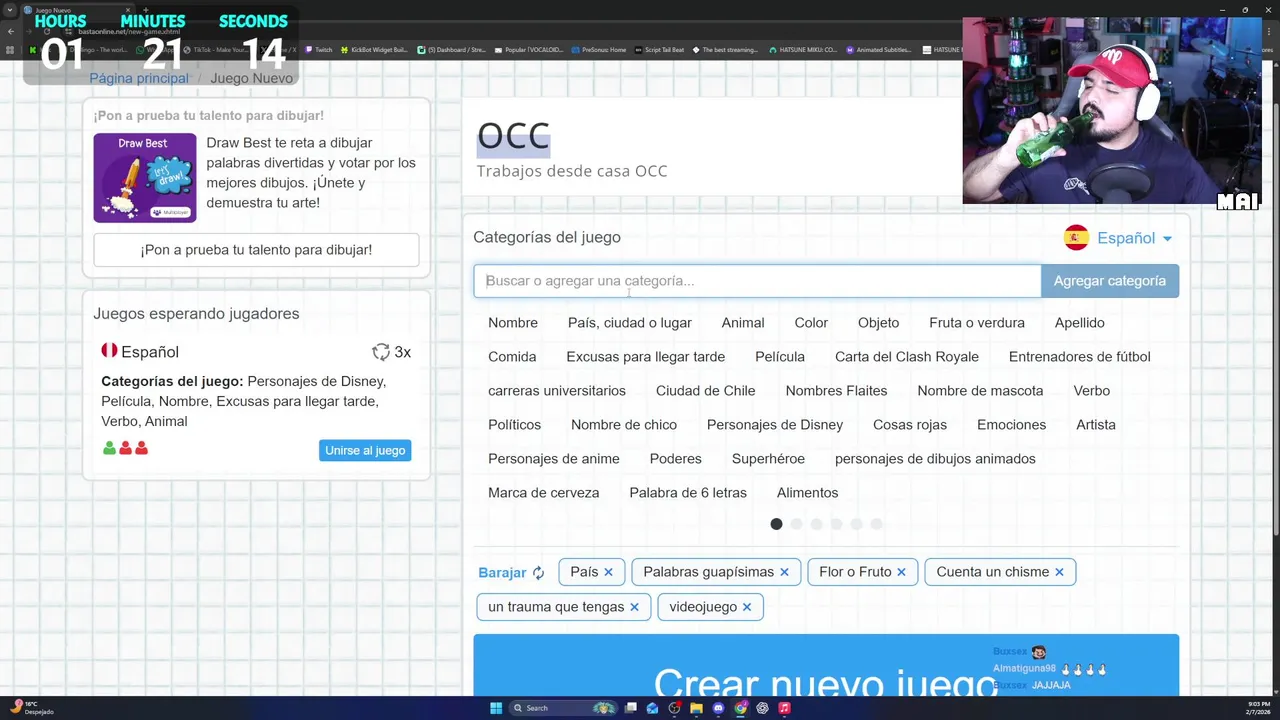Click the Windows taskbar Search box
This screenshot has width=1280, height=720.
562,708
